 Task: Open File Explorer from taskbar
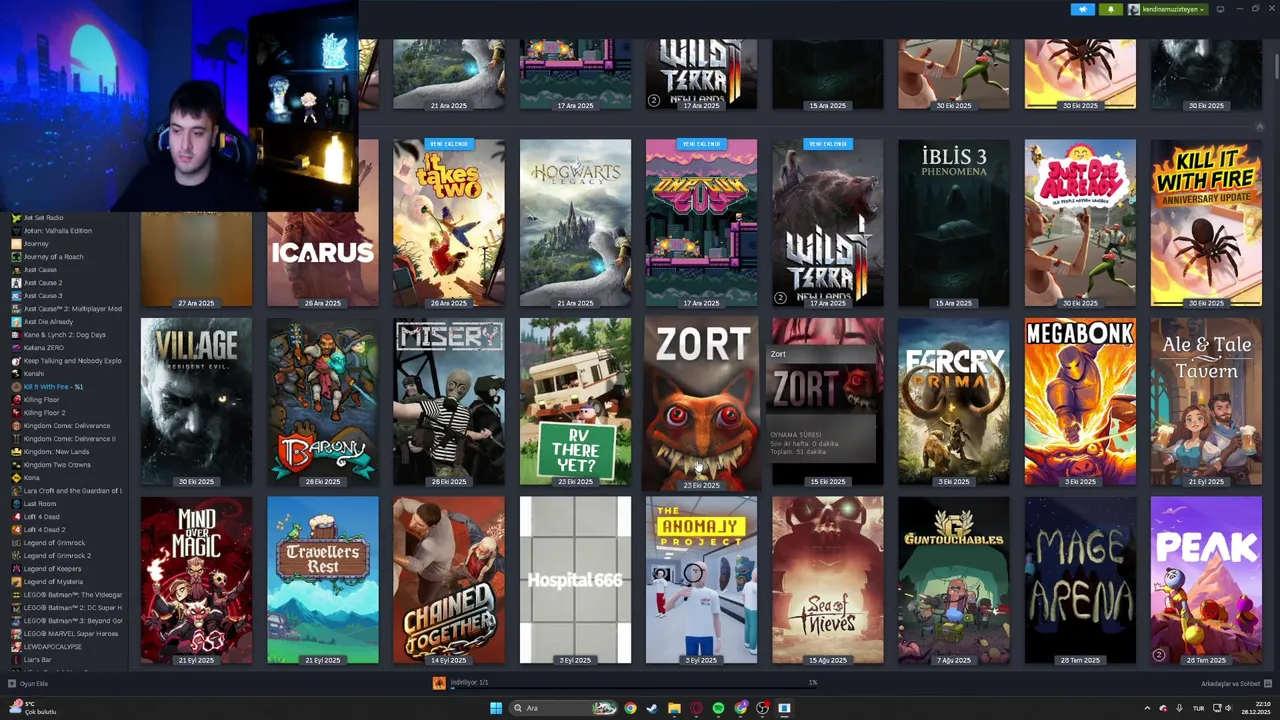point(674,708)
